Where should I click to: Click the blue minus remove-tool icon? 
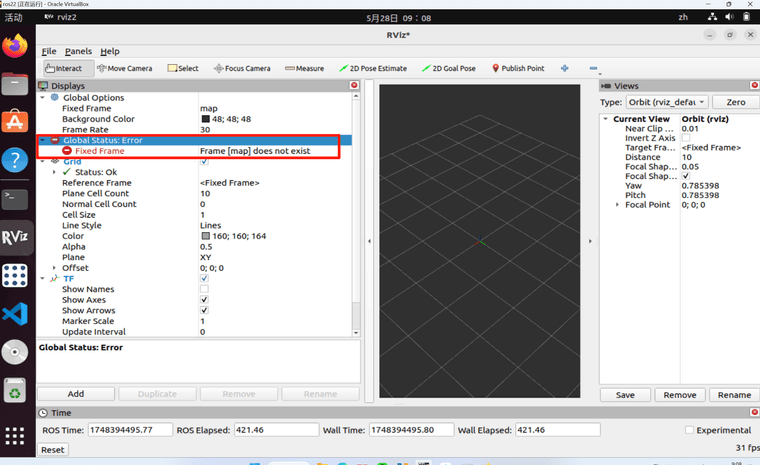[593, 68]
